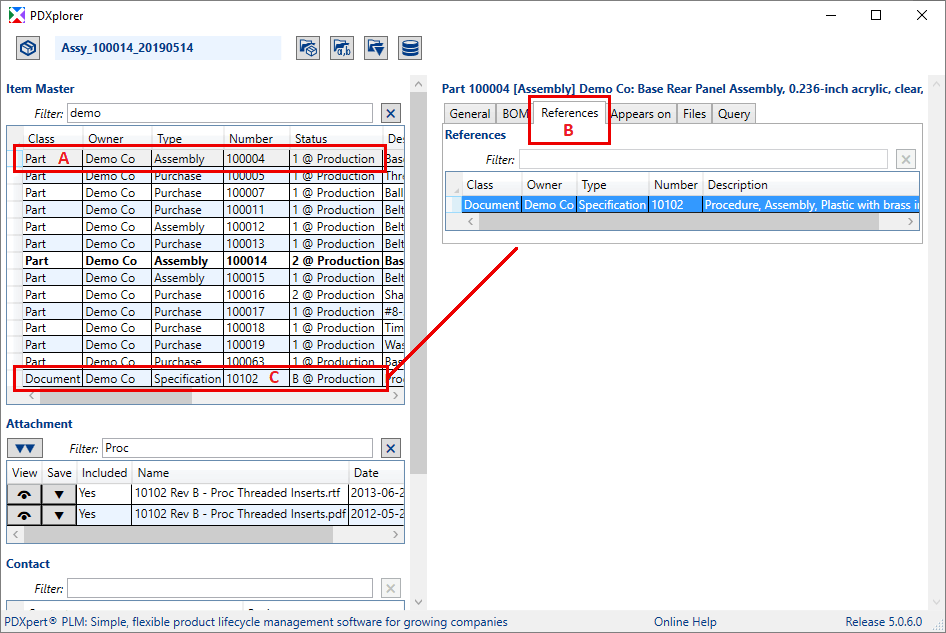
Task: Save the Proc Threaded Inserts.pdf attachment
Action: pyautogui.click(x=59, y=515)
